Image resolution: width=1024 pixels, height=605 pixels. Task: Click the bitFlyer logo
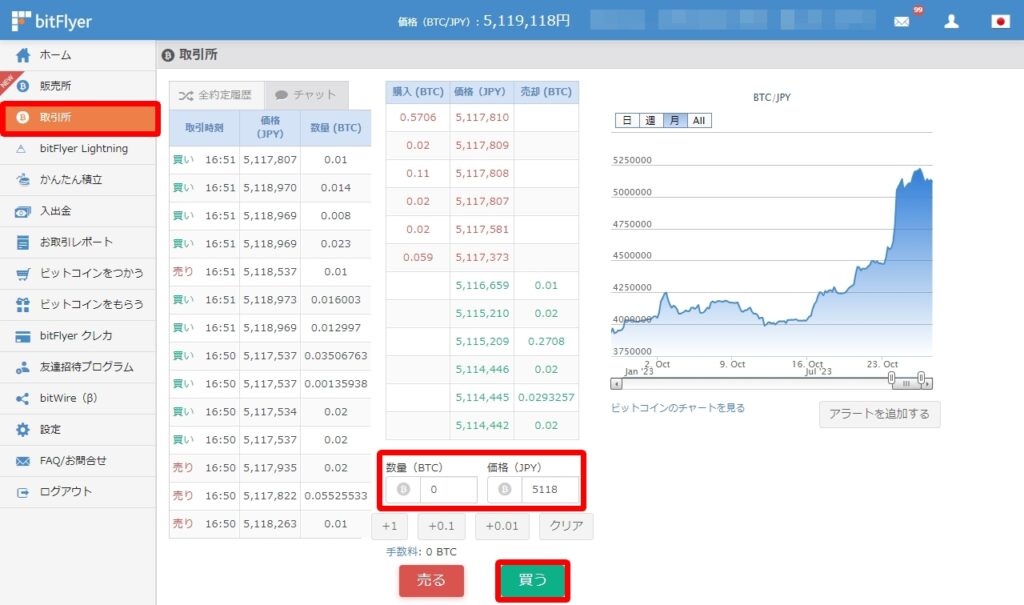[52, 21]
